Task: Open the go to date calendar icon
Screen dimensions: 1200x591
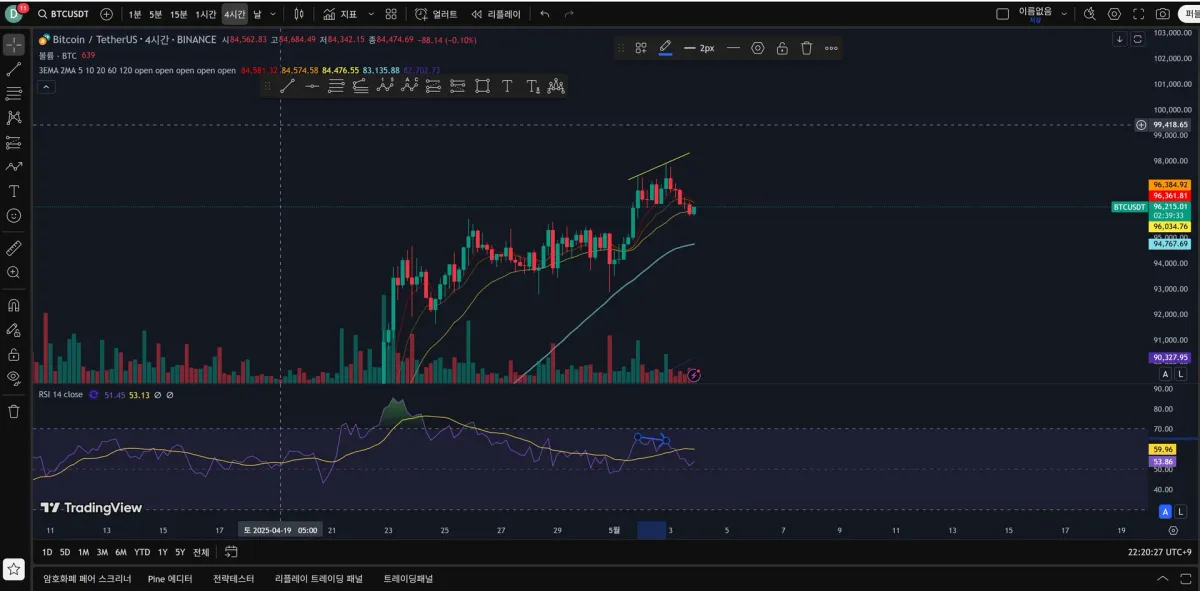Action: point(232,552)
